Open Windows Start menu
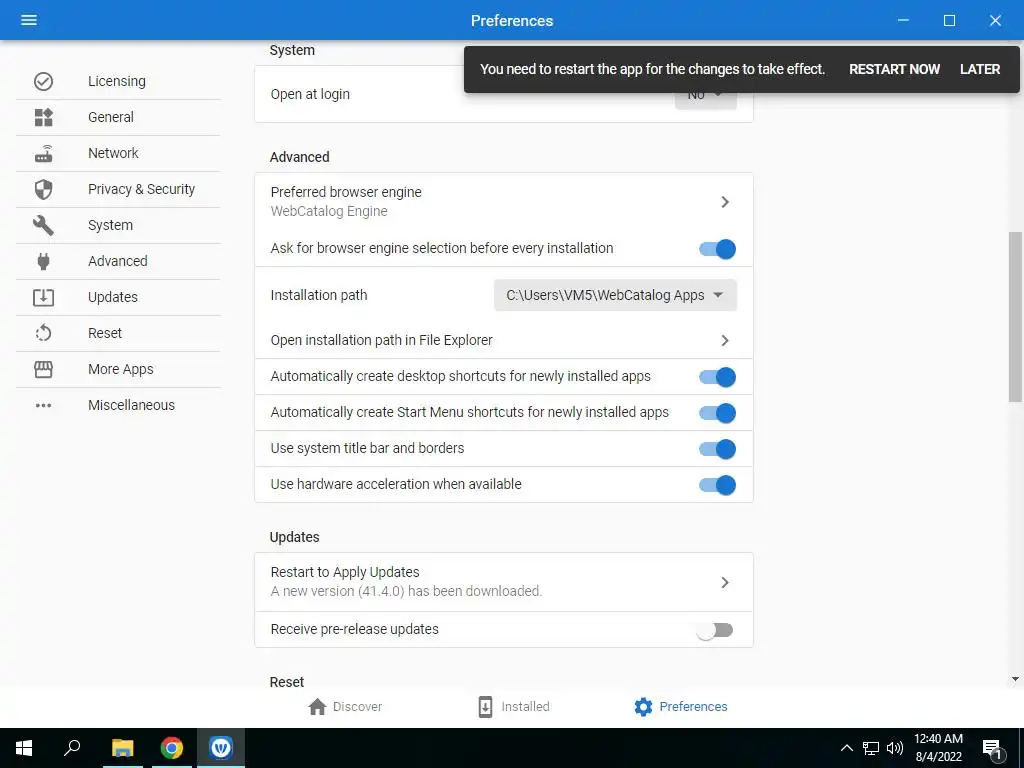 [x=24, y=748]
